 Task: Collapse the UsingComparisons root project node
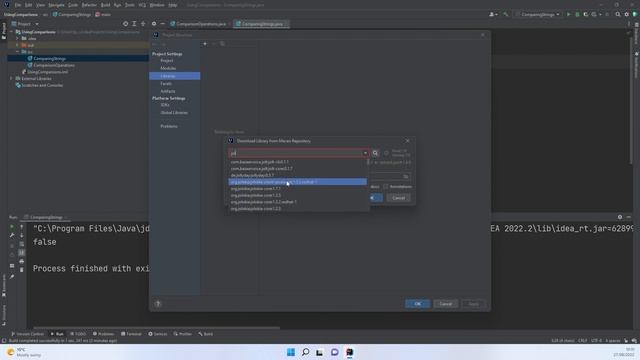click(x=11, y=31)
